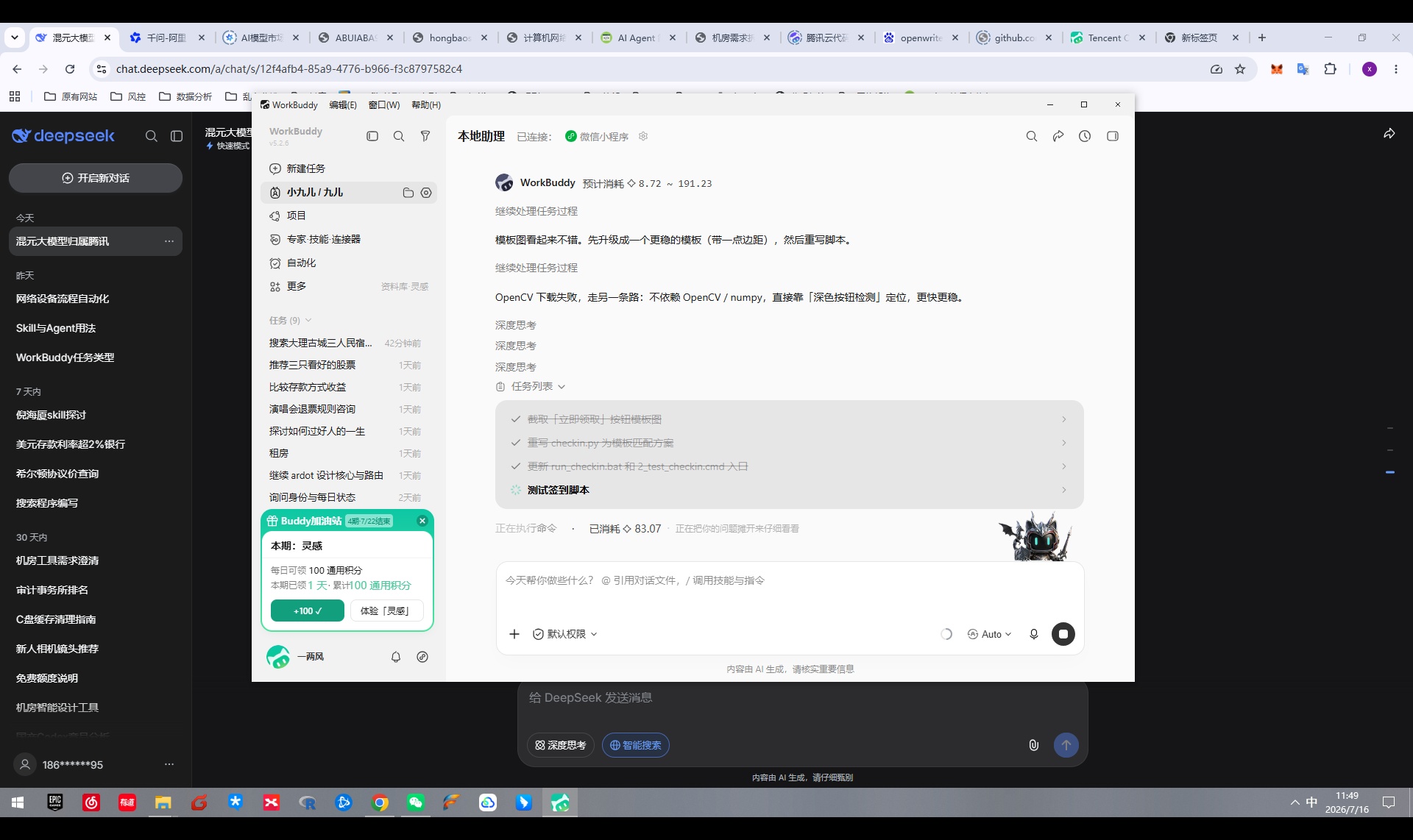Open search in DeepSeek sidebar
1413x840 pixels.
(152, 136)
